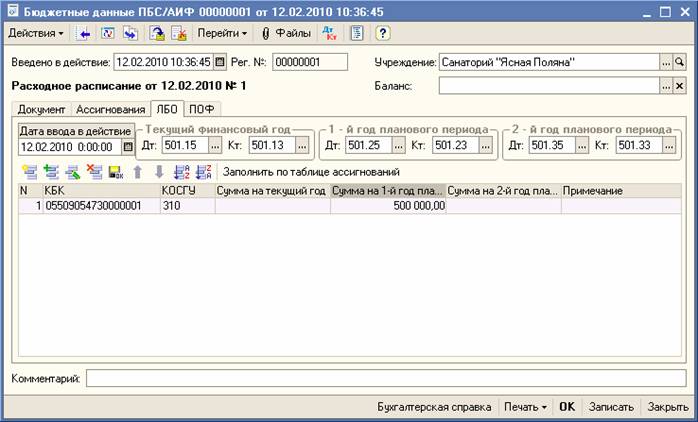Switch to the Ассигнования tab

[x=109, y=109]
